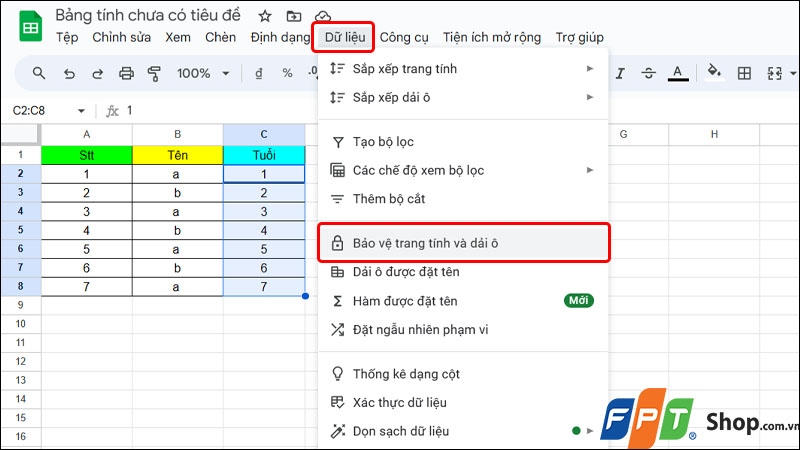The height and width of the screenshot is (450, 800).
Task: Open the name box dropdown arrow
Action: [x=81, y=111]
